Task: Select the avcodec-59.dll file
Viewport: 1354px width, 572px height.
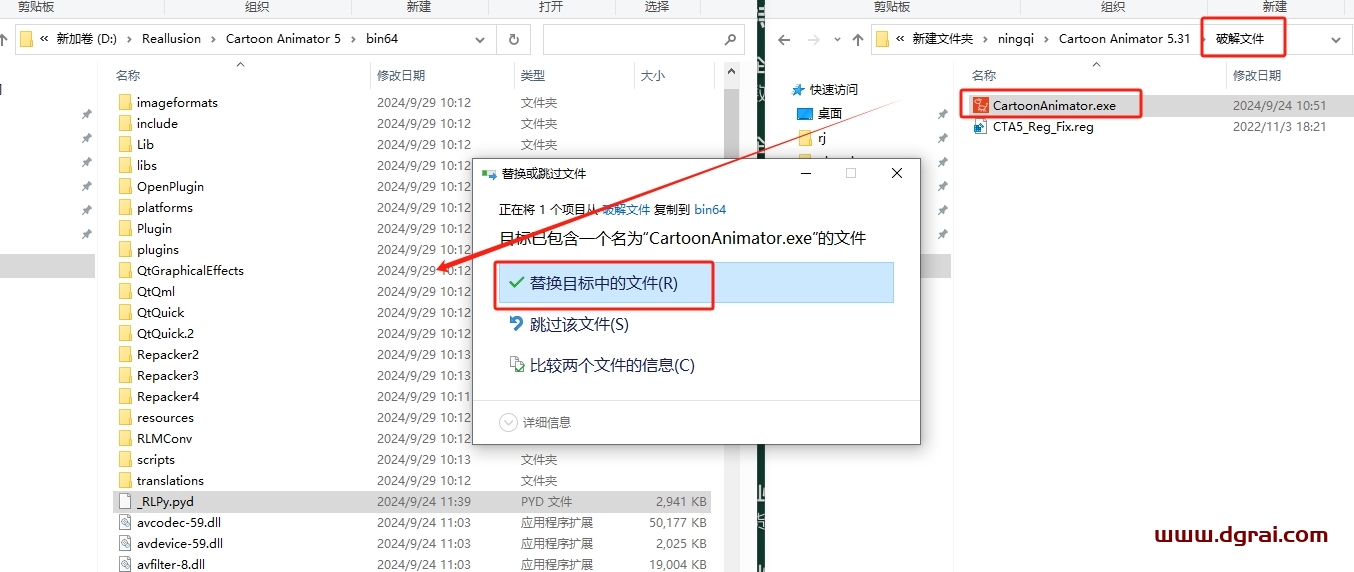Action: point(179,522)
